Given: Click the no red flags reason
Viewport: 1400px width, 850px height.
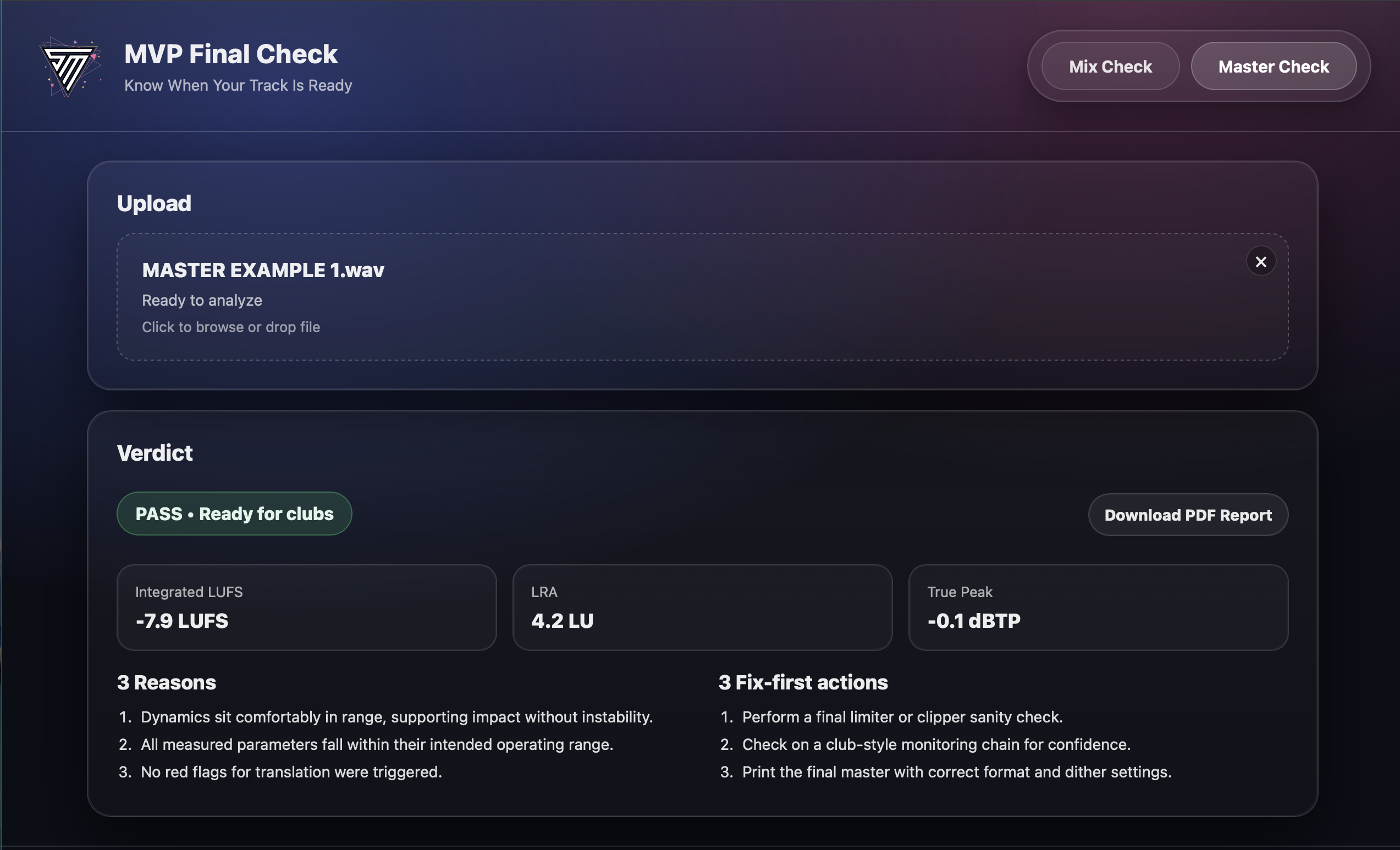Looking at the screenshot, I should (x=291, y=771).
